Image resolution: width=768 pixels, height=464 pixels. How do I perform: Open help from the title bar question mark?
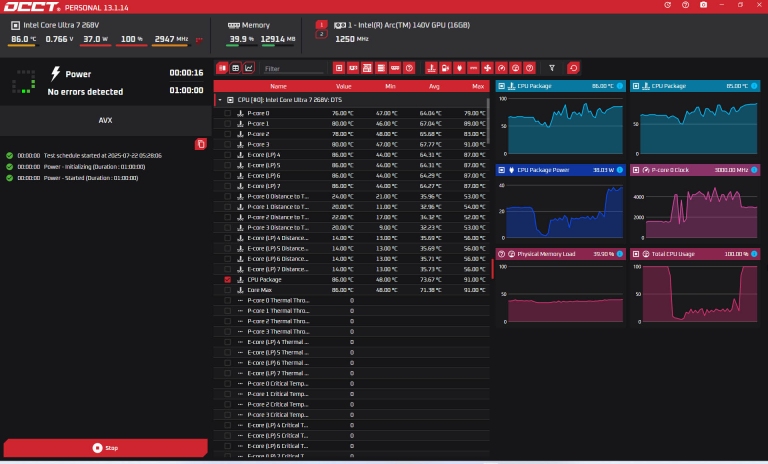685,5
